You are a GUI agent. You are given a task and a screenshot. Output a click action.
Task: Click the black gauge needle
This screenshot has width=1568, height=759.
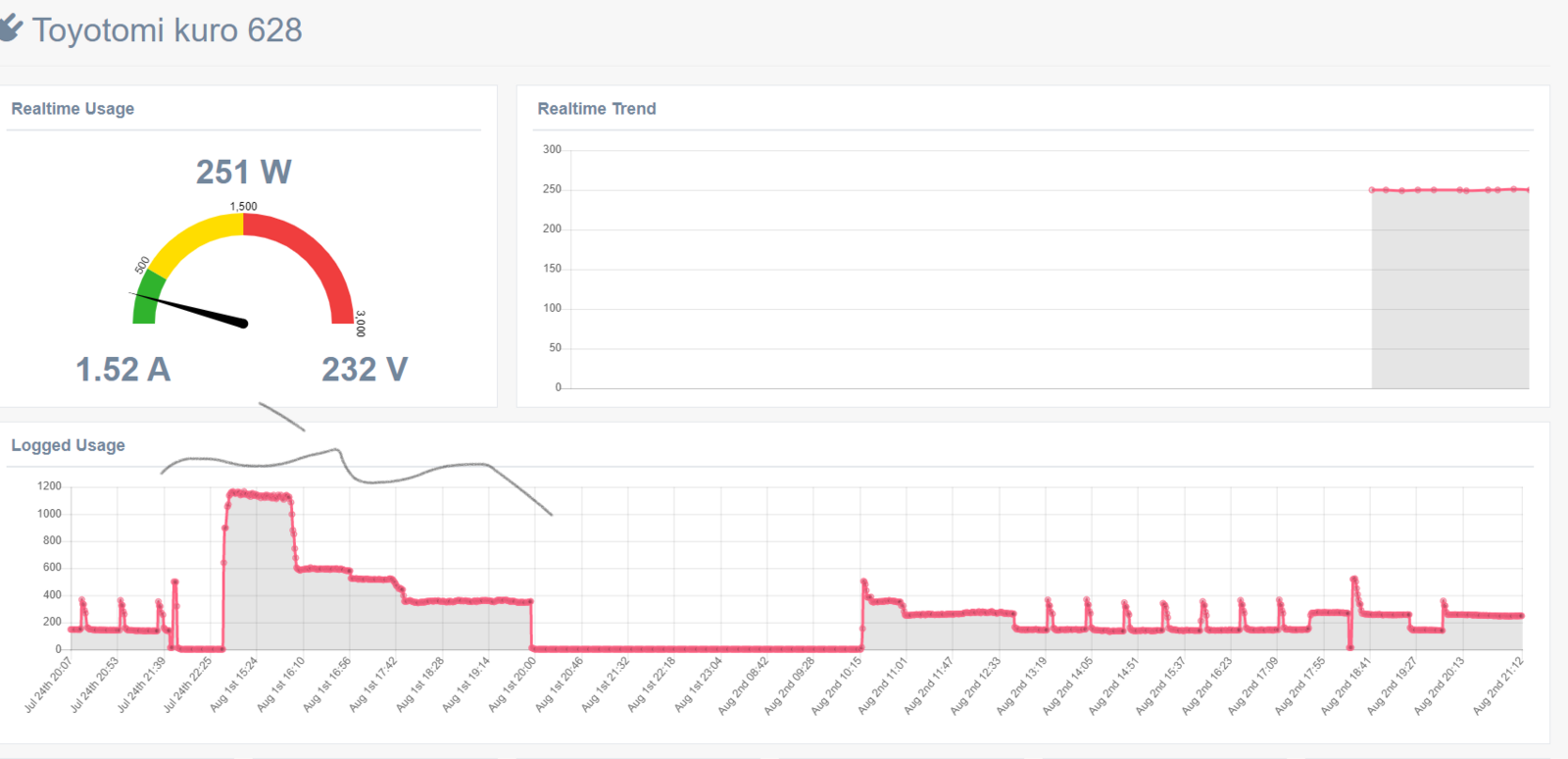pyautogui.click(x=189, y=308)
